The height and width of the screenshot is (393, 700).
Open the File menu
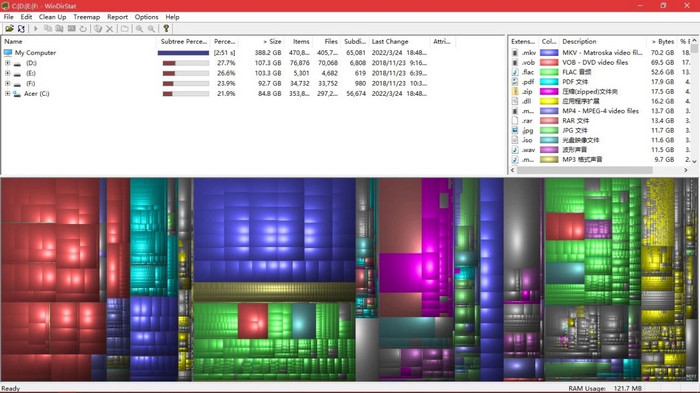[x=8, y=17]
